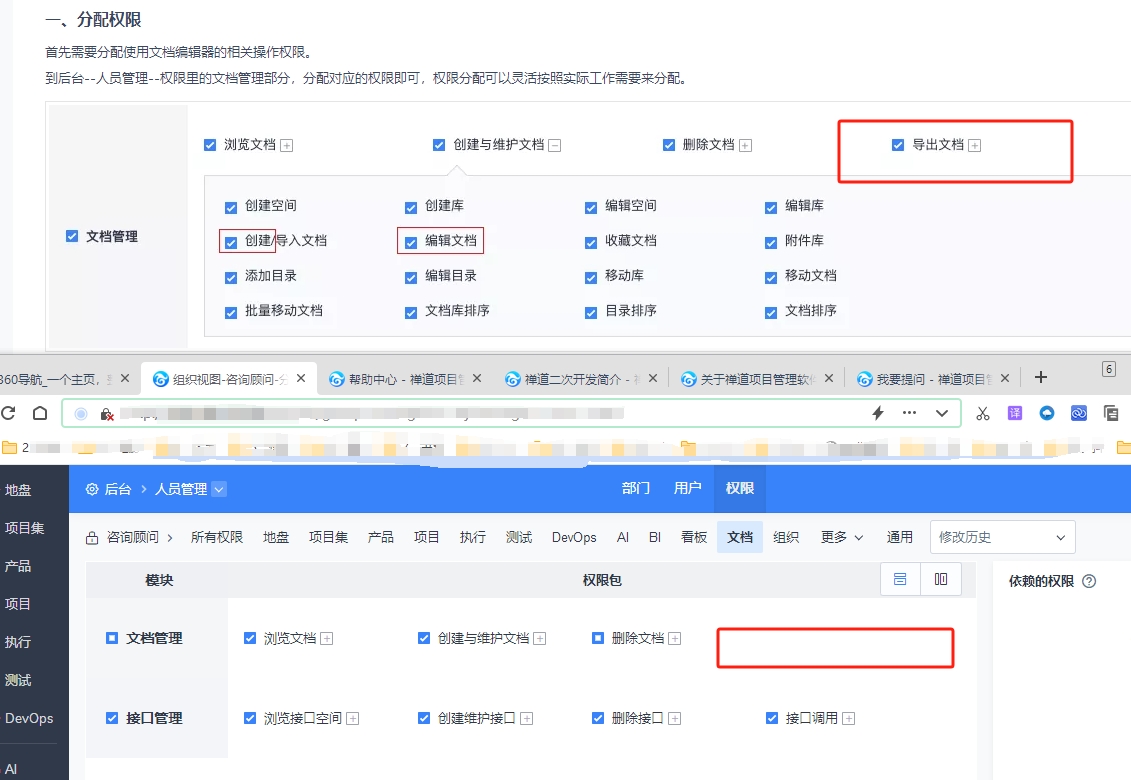Toggle the 浏览接口空间 checkbox

click(250, 718)
